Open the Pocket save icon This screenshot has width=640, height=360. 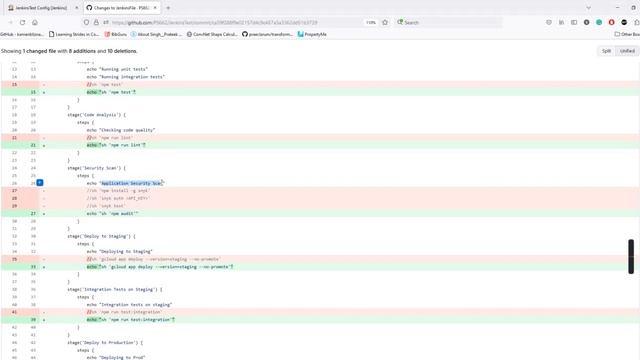point(549,22)
